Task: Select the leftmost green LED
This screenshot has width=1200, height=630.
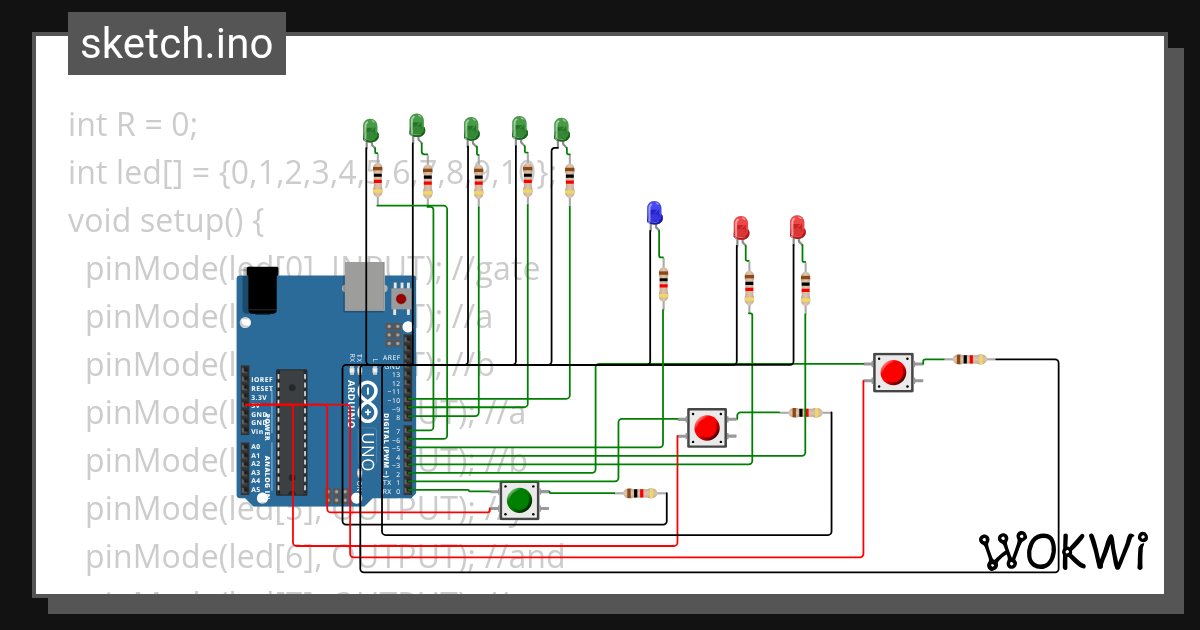Action: (370, 131)
